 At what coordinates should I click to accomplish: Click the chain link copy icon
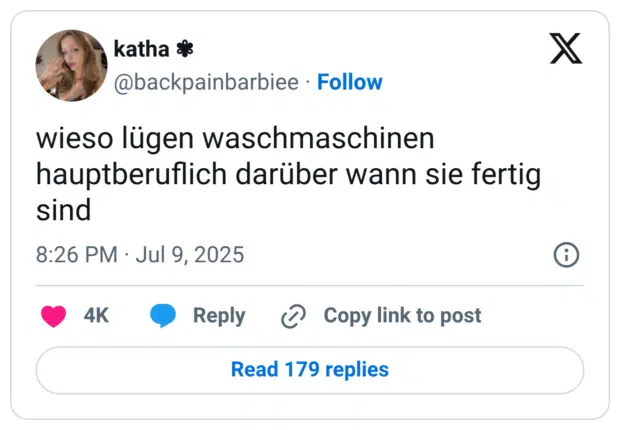pyautogui.click(x=293, y=316)
